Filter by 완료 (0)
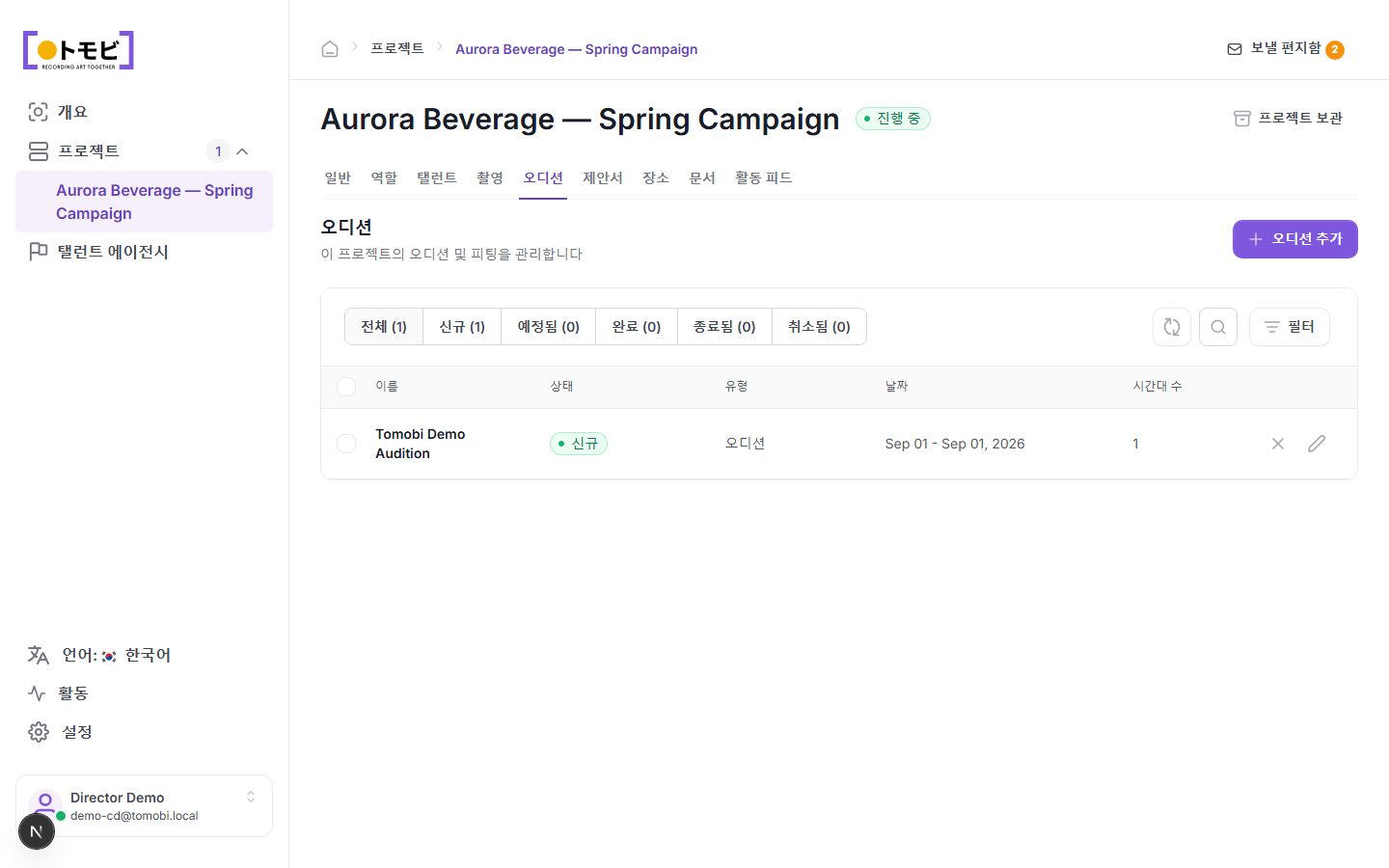1389x868 pixels. point(637,327)
